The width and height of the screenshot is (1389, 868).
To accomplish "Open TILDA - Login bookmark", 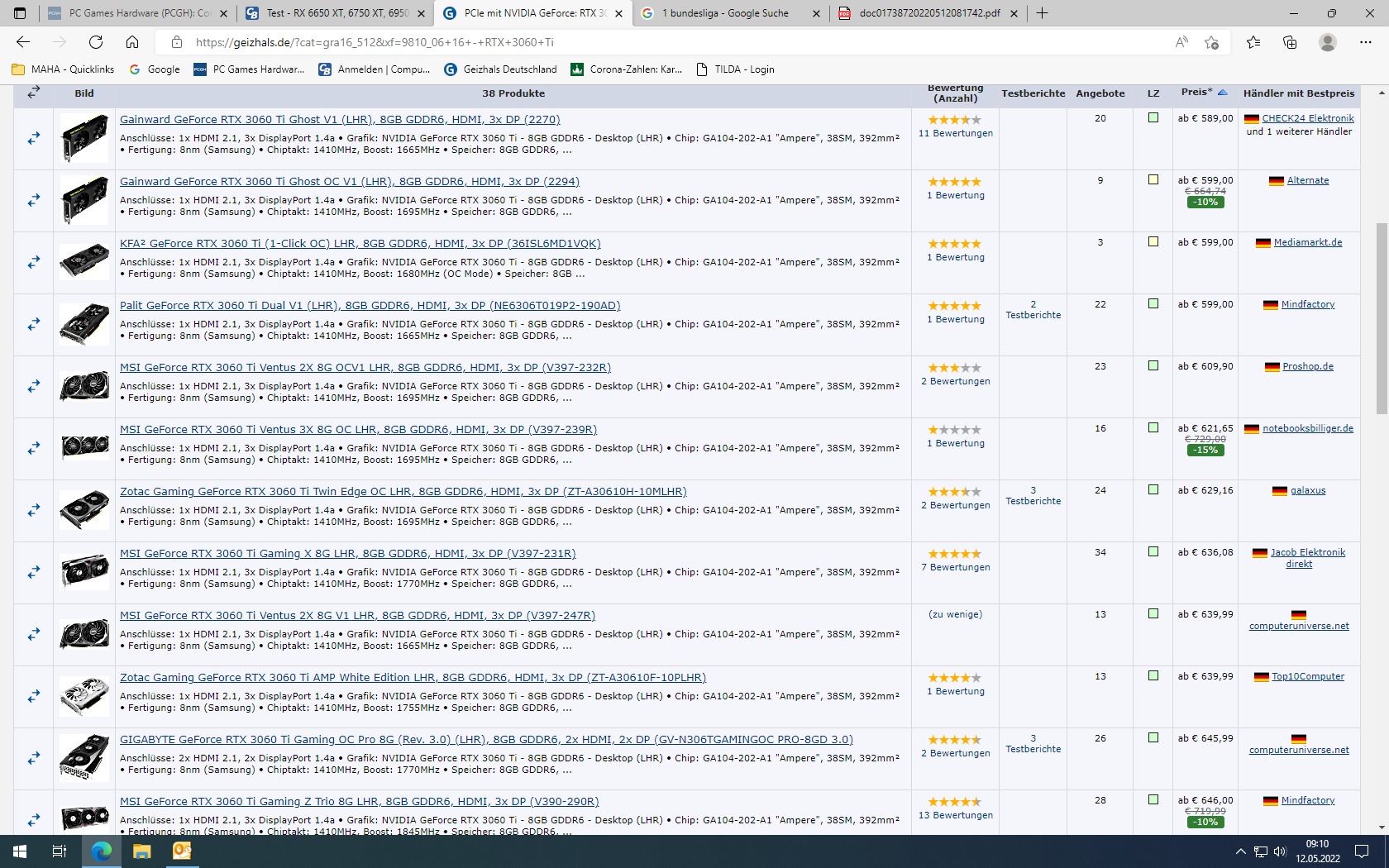I will 735,69.
